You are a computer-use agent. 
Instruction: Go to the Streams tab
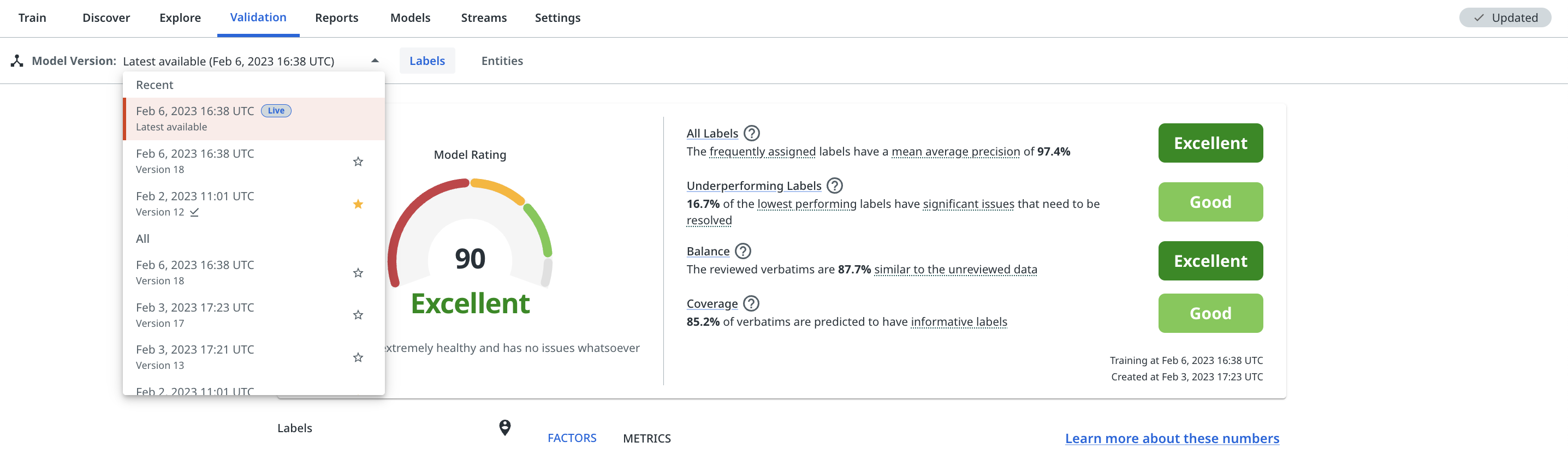tap(483, 18)
